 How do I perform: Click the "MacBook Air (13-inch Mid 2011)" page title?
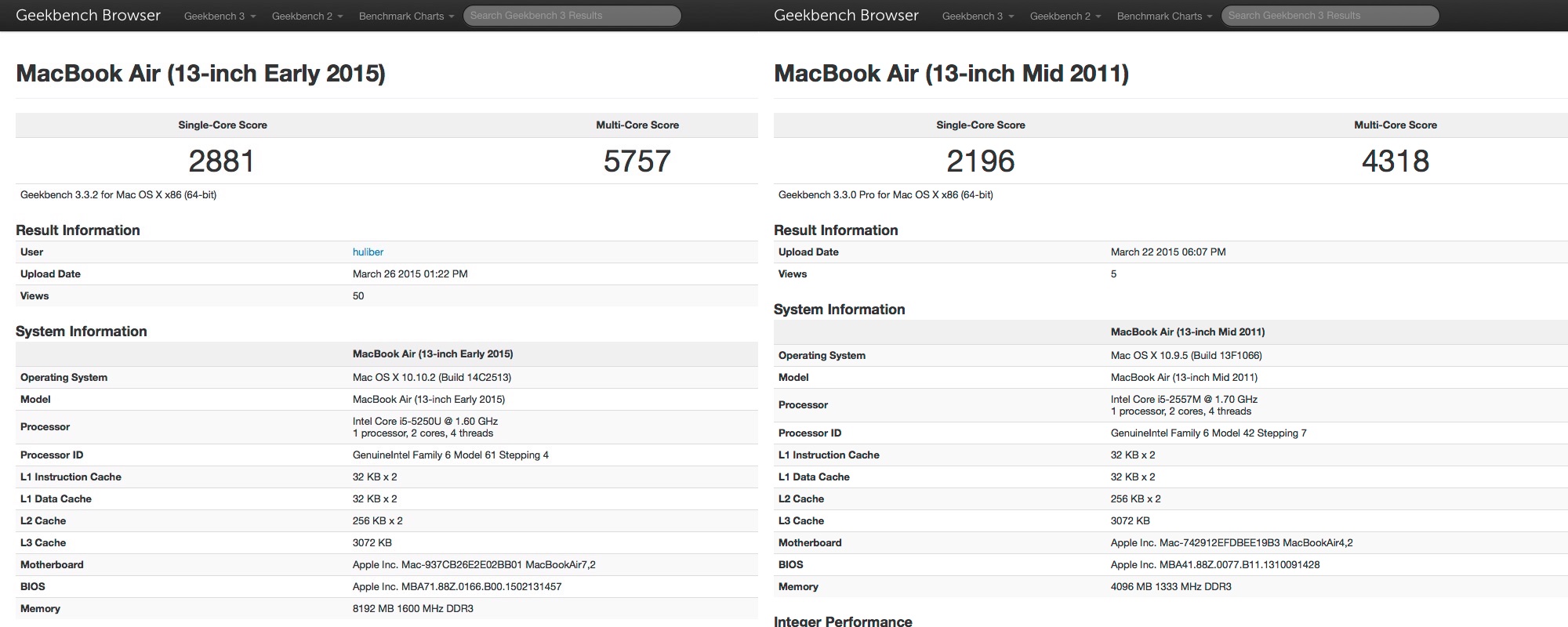point(951,73)
